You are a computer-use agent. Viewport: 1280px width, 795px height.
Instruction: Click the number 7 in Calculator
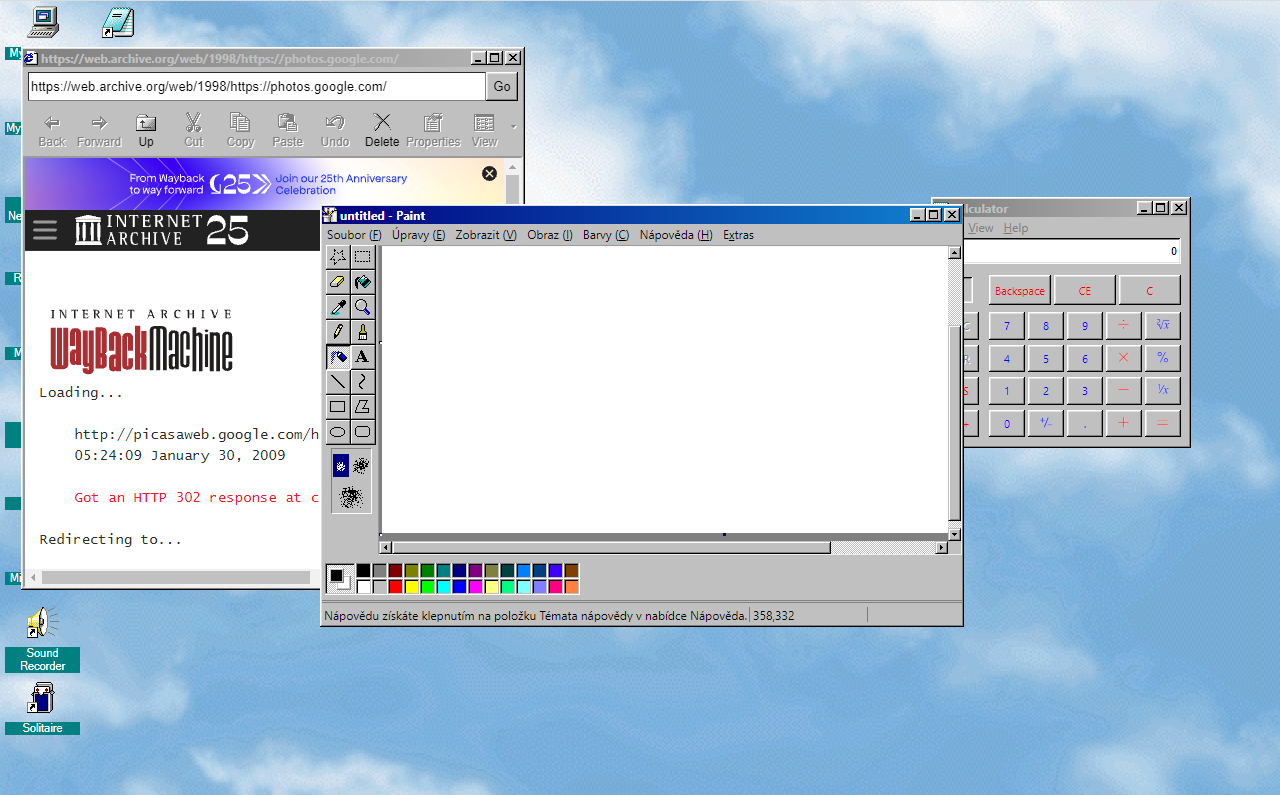(x=1007, y=326)
